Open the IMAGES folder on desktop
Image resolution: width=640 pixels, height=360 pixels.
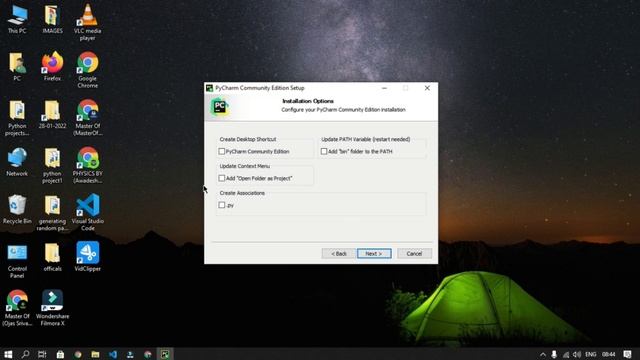52,19
